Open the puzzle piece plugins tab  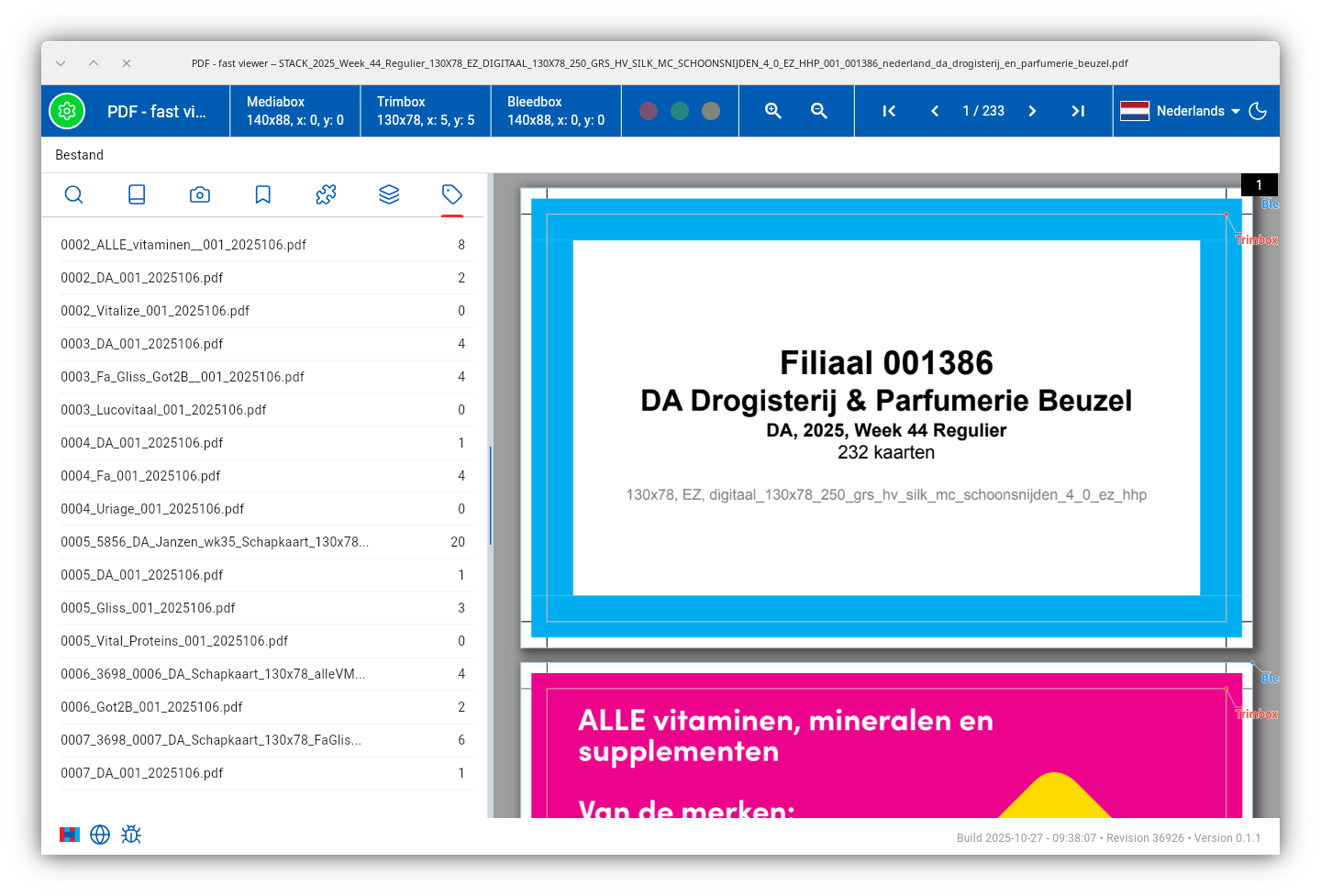(326, 194)
